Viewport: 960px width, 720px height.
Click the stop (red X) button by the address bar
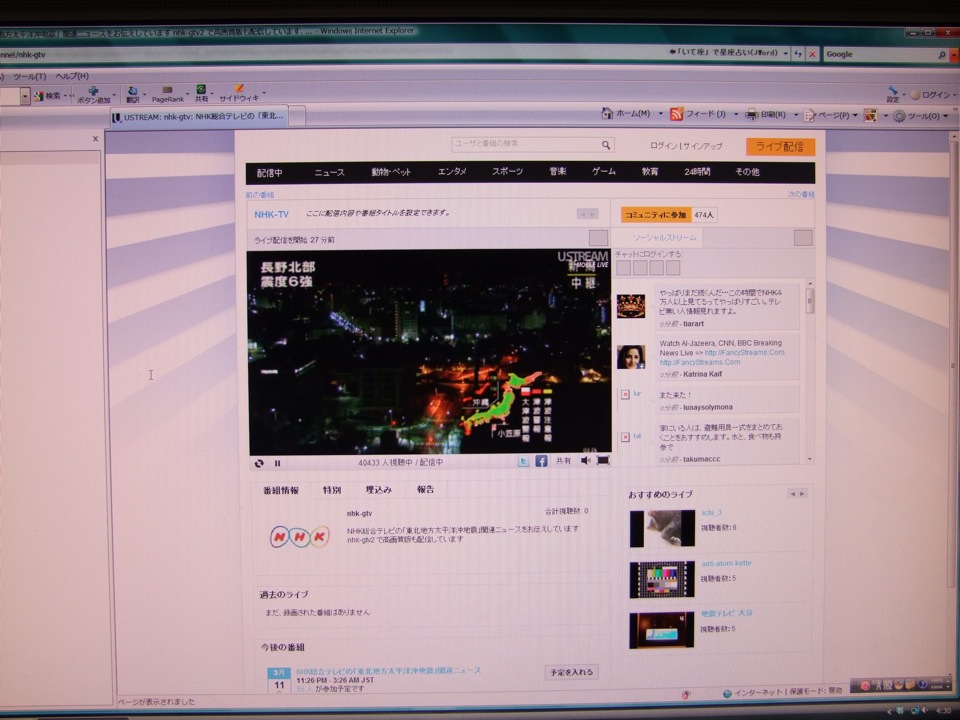coord(812,54)
